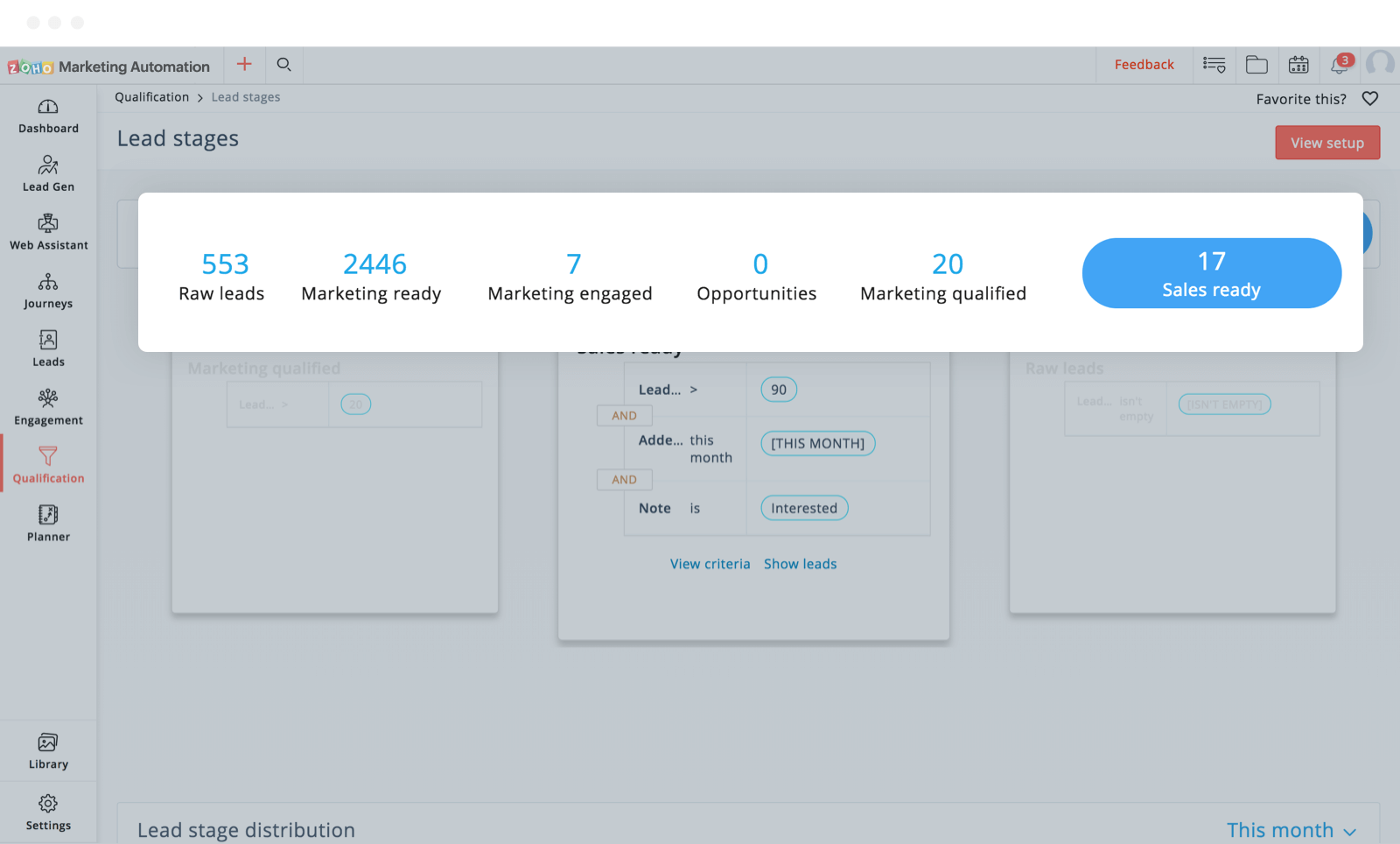Click the Lead stage distribution heading

[246, 830]
